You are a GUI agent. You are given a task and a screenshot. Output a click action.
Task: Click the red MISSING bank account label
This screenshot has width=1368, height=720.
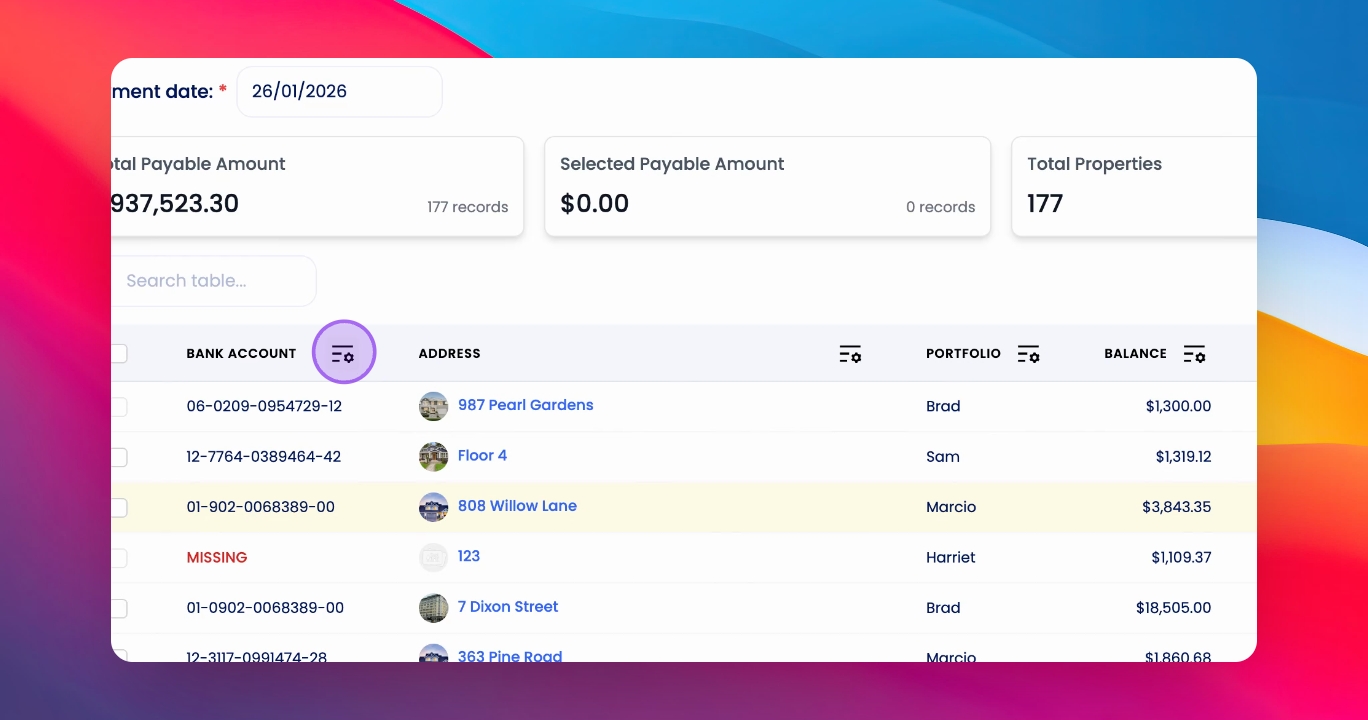pyautogui.click(x=217, y=558)
